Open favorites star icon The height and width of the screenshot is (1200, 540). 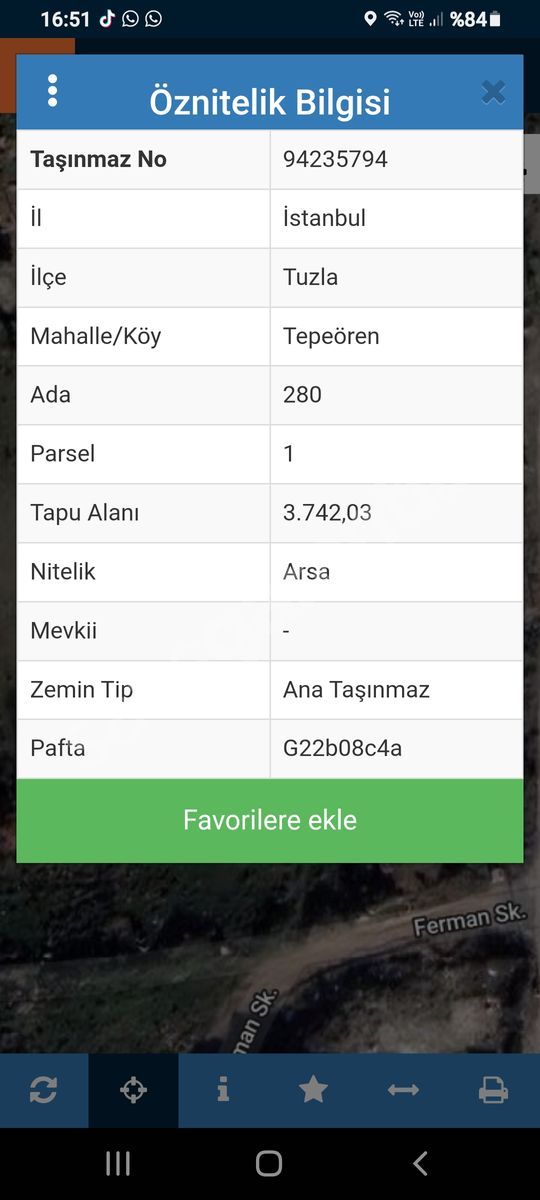(313, 1090)
